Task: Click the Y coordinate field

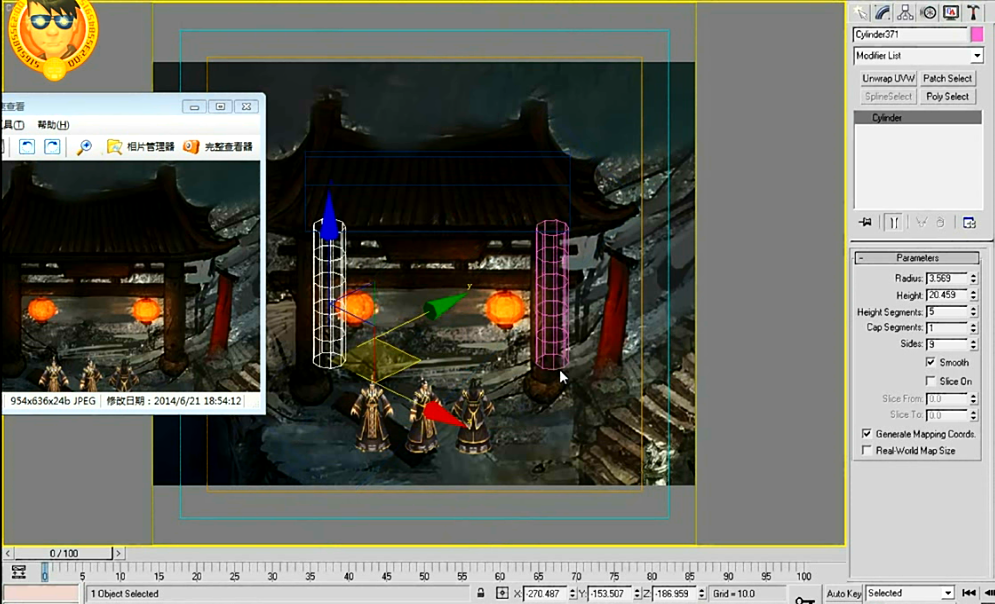Action: (610, 594)
